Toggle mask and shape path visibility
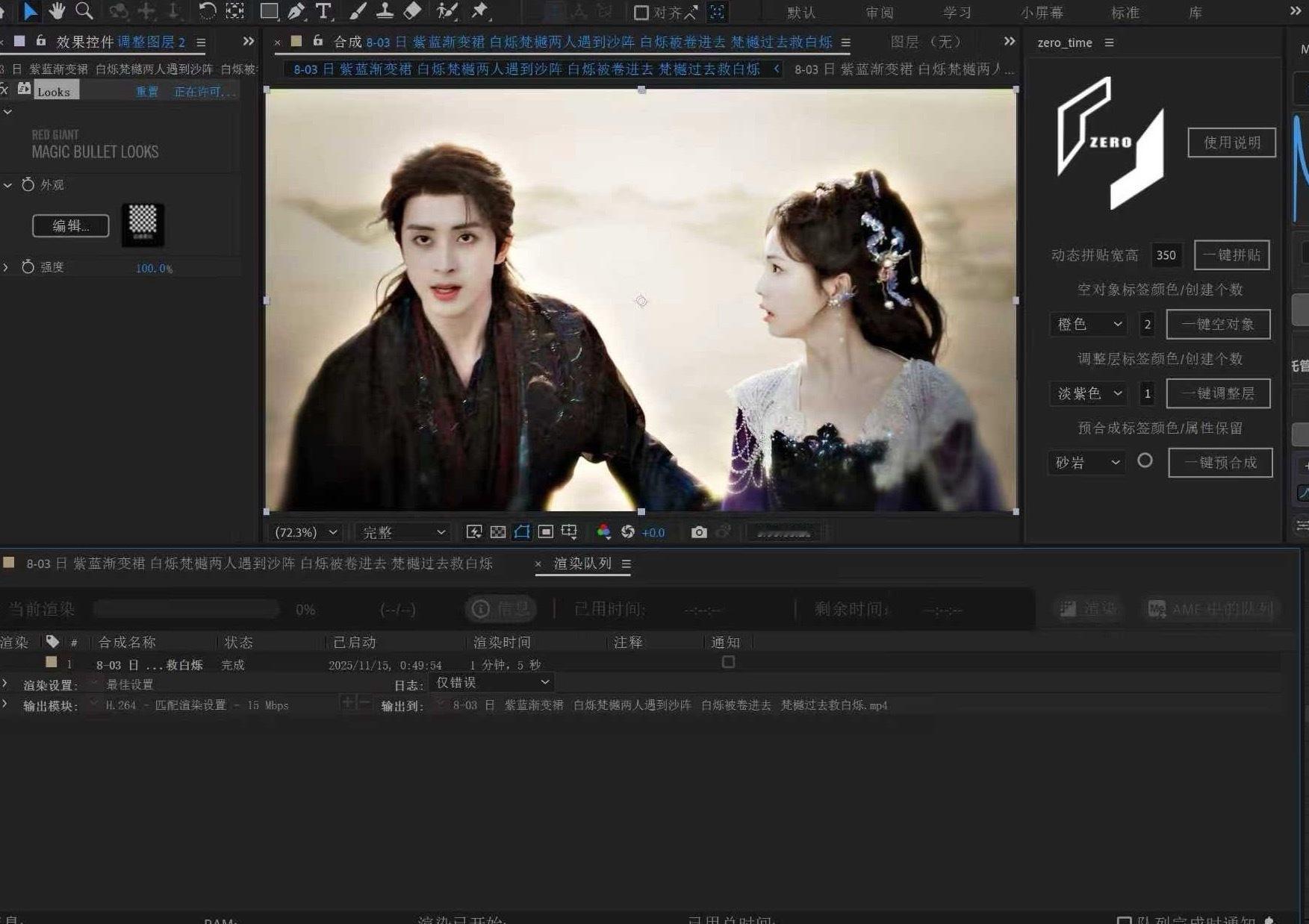1309x924 pixels. pos(522,532)
